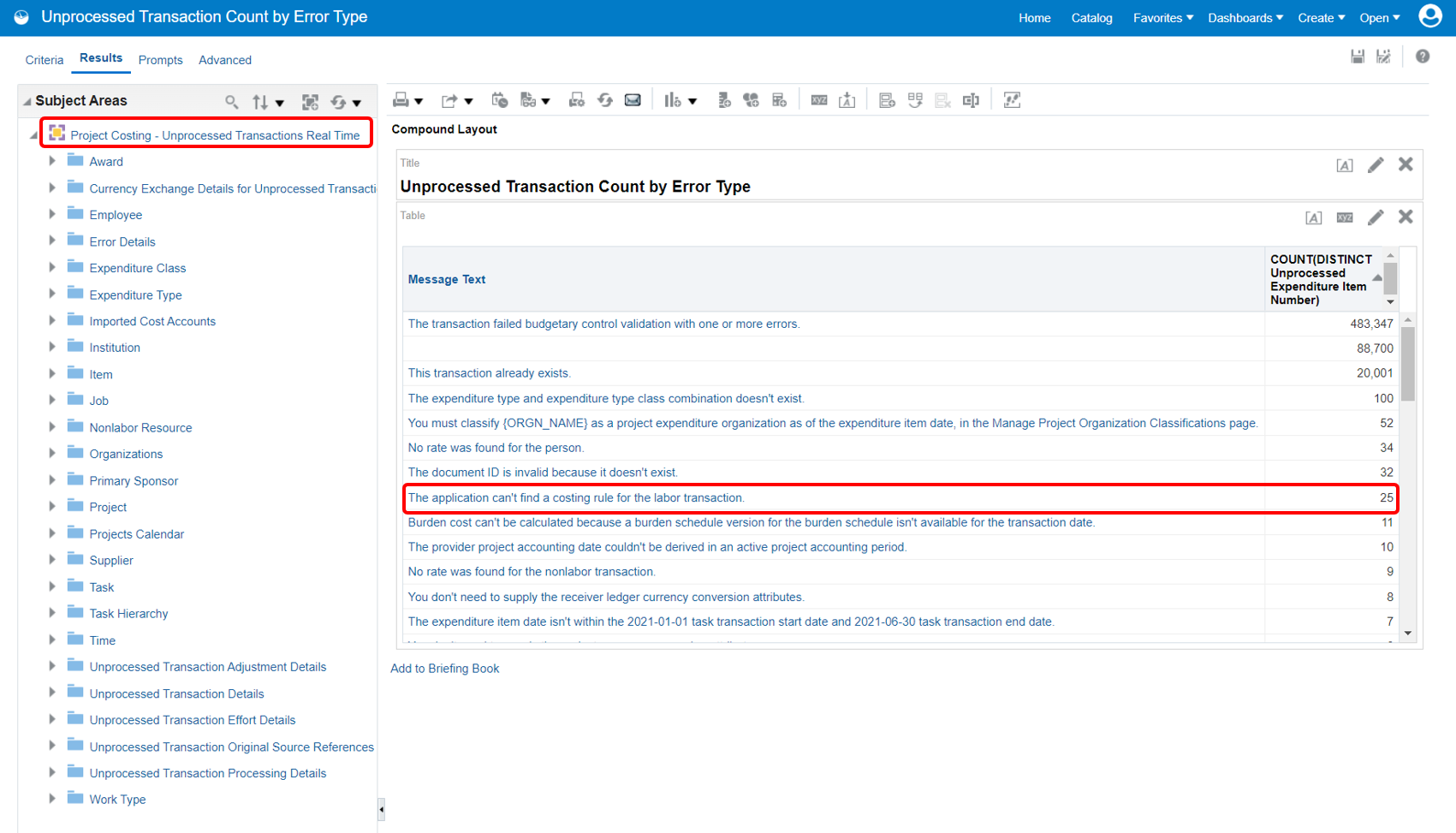Screen dimensions: 1456x833
Task: Go to Home
Action: [x=1035, y=18]
